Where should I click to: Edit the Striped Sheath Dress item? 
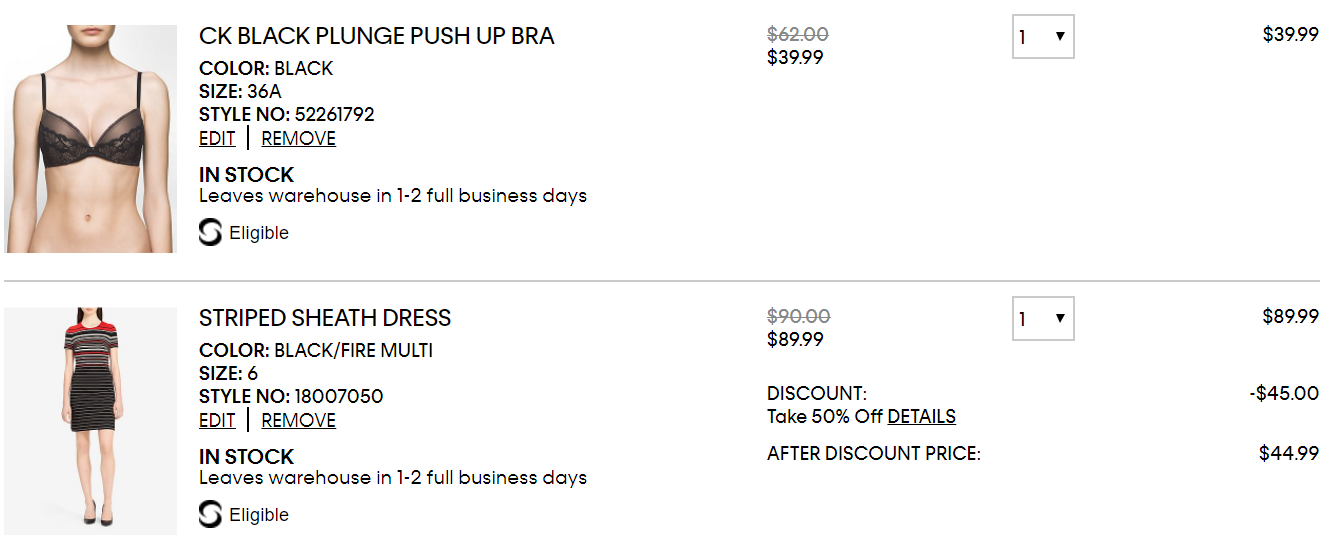tap(217, 421)
